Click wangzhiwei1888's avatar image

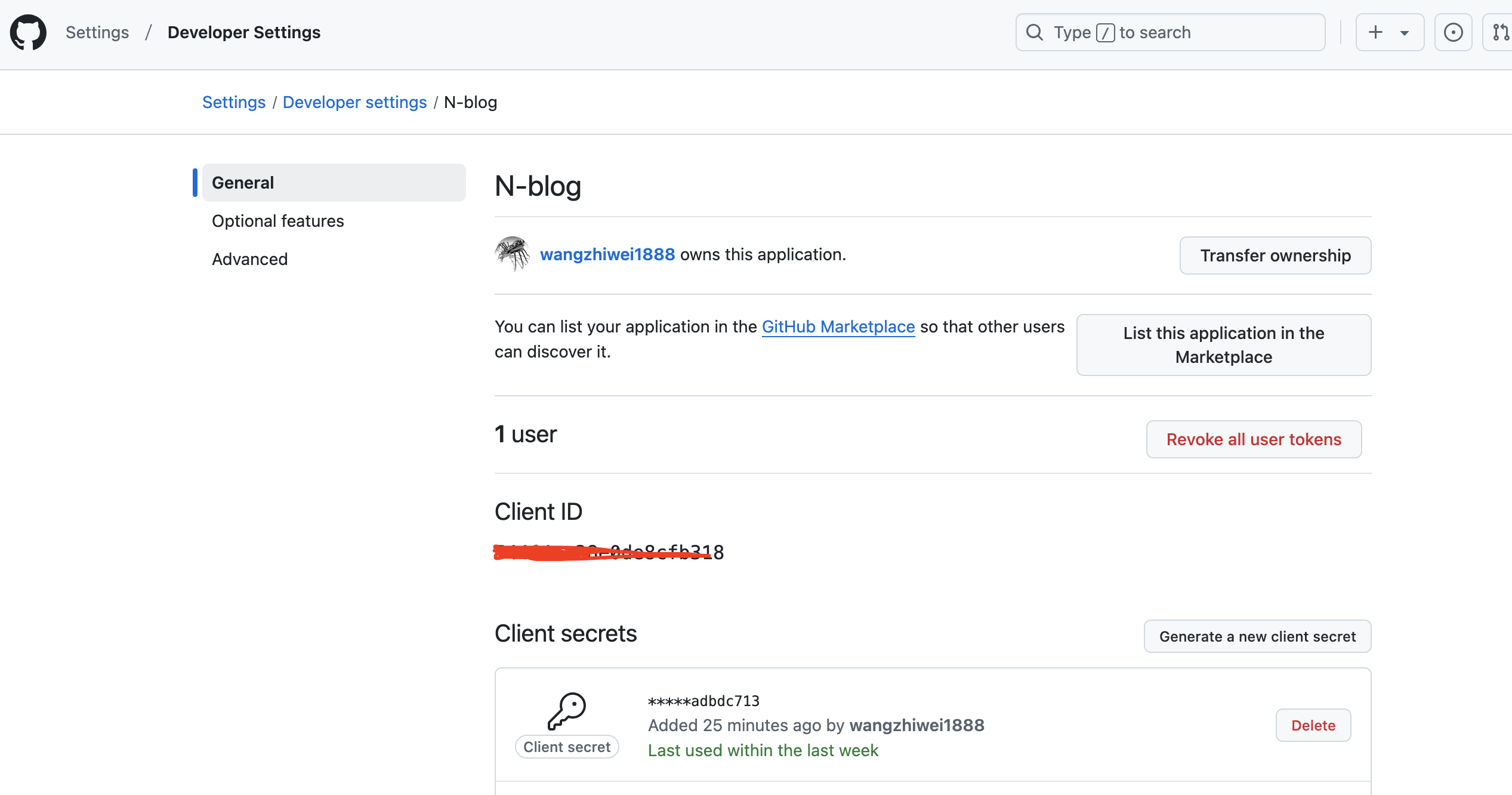(x=513, y=254)
